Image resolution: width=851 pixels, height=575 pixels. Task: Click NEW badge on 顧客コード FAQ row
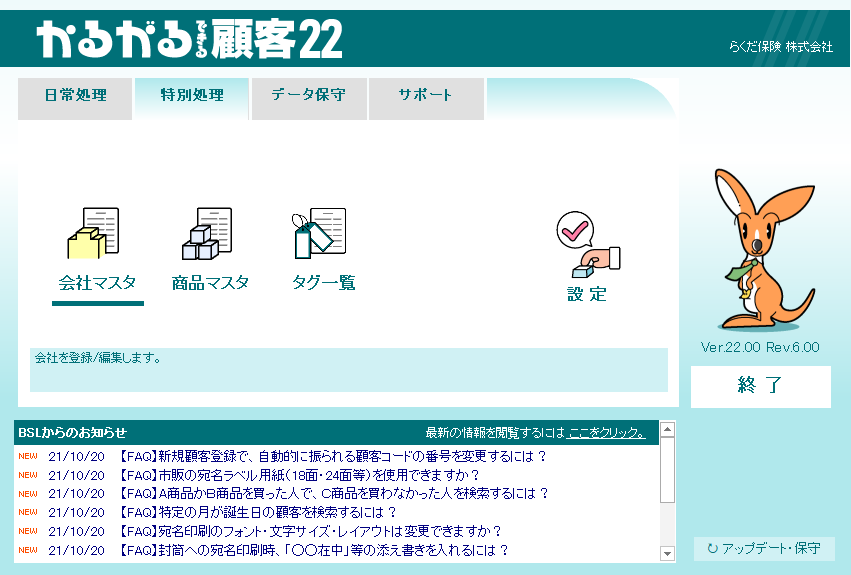pyautogui.click(x=28, y=456)
